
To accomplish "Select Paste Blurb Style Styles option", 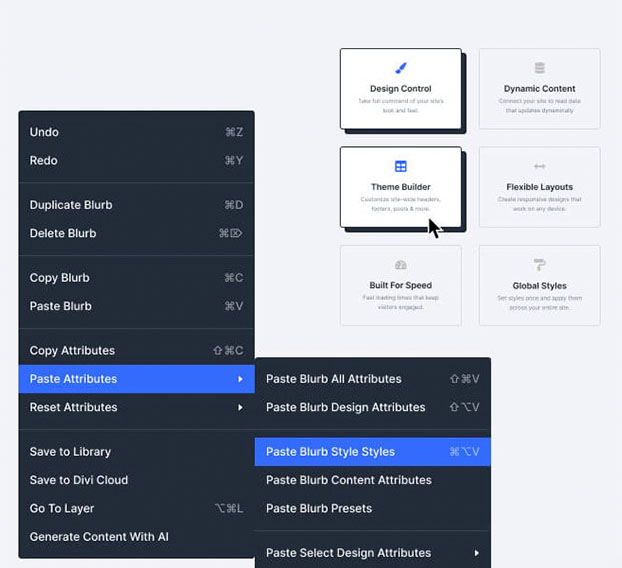I will pos(331,452).
